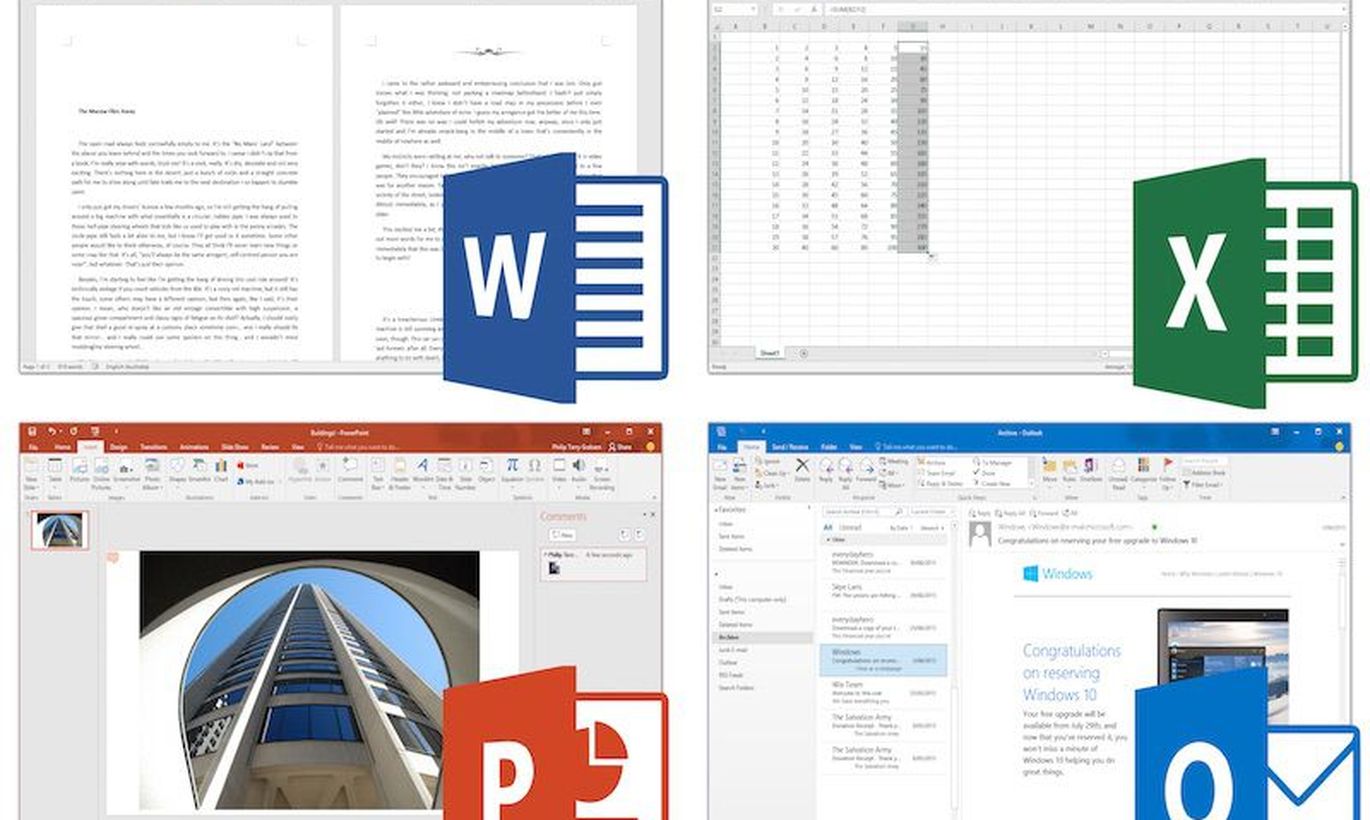Viewport: 1370px width, 820px height.
Task: Undo the last action in PowerPoint
Action: [x=52, y=431]
